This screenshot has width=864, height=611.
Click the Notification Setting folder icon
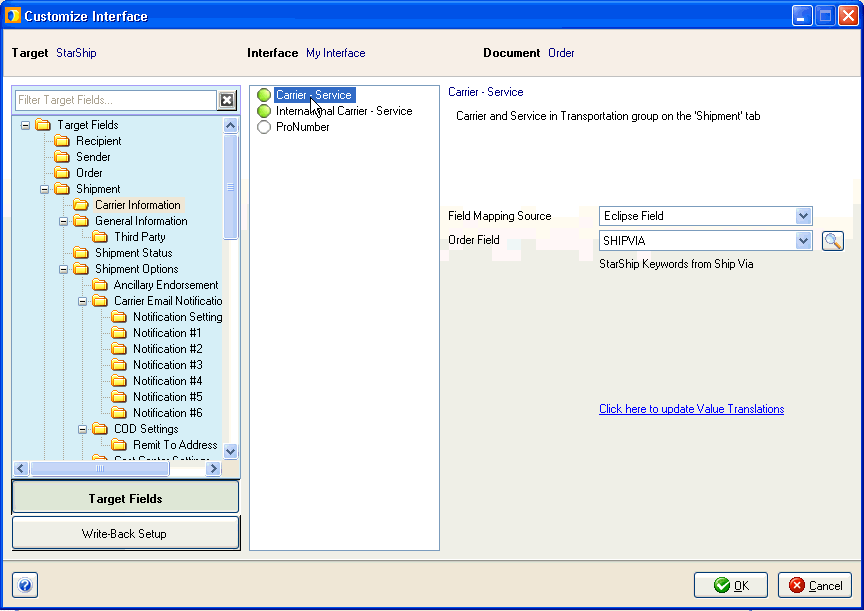[119, 317]
